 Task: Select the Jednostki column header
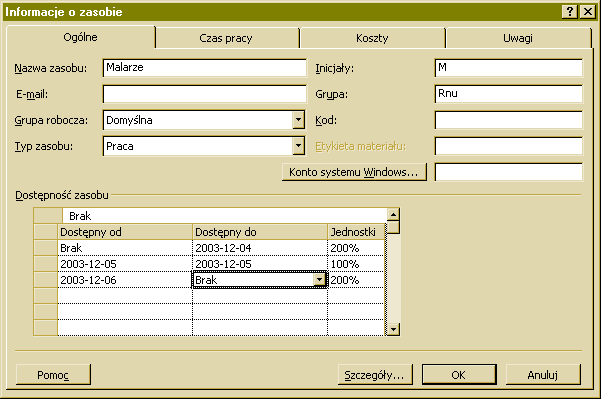click(x=356, y=232)
